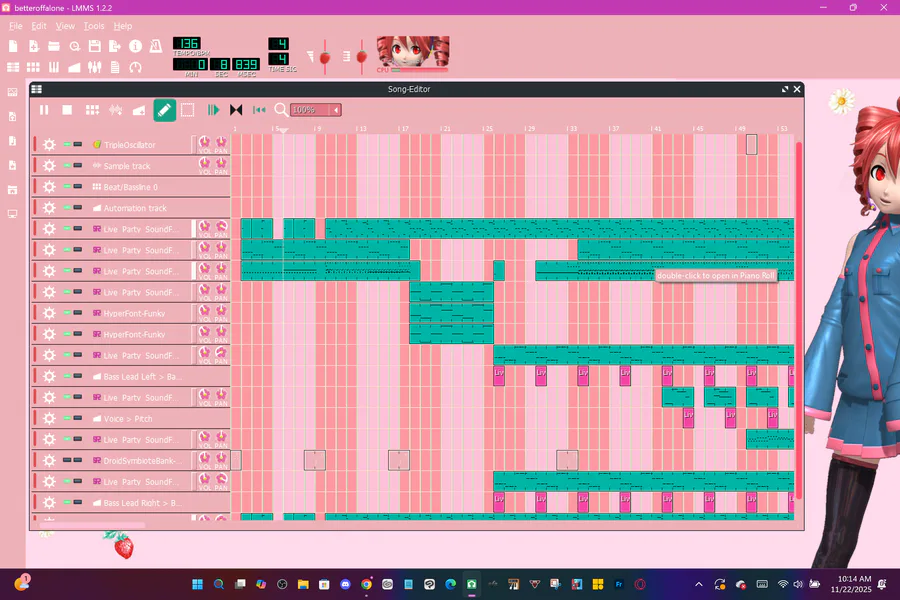Mute the TripleOscillator track
This screenshot has width=900, height=600.
pos(67,144)
